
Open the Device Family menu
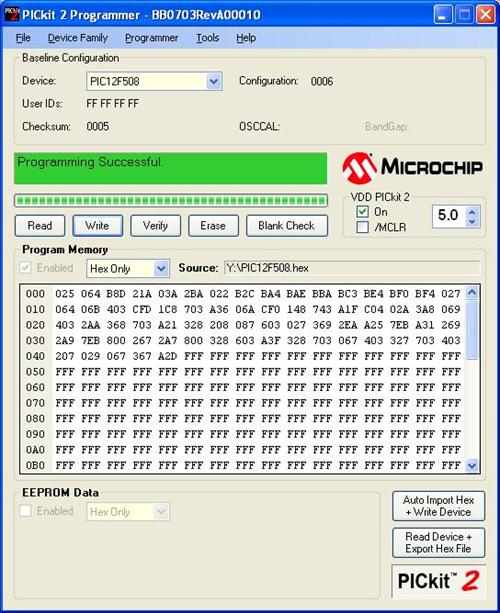coord(78,38)
